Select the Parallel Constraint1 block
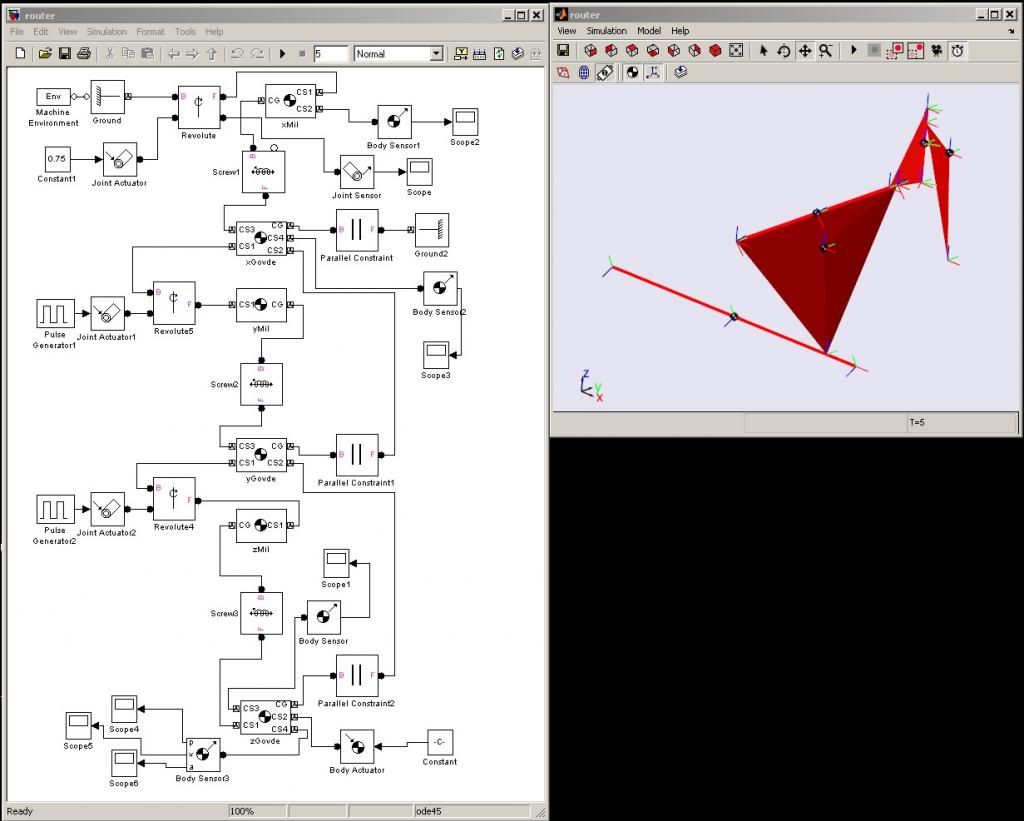 [x=357, y=455]
